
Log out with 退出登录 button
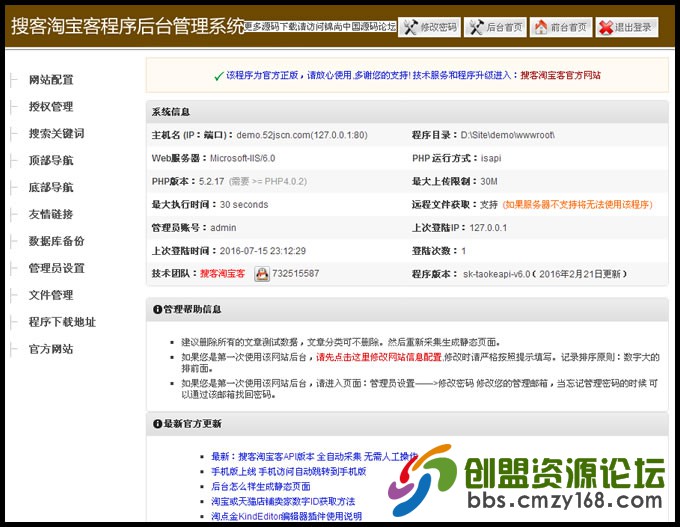(x=627, y=27)
